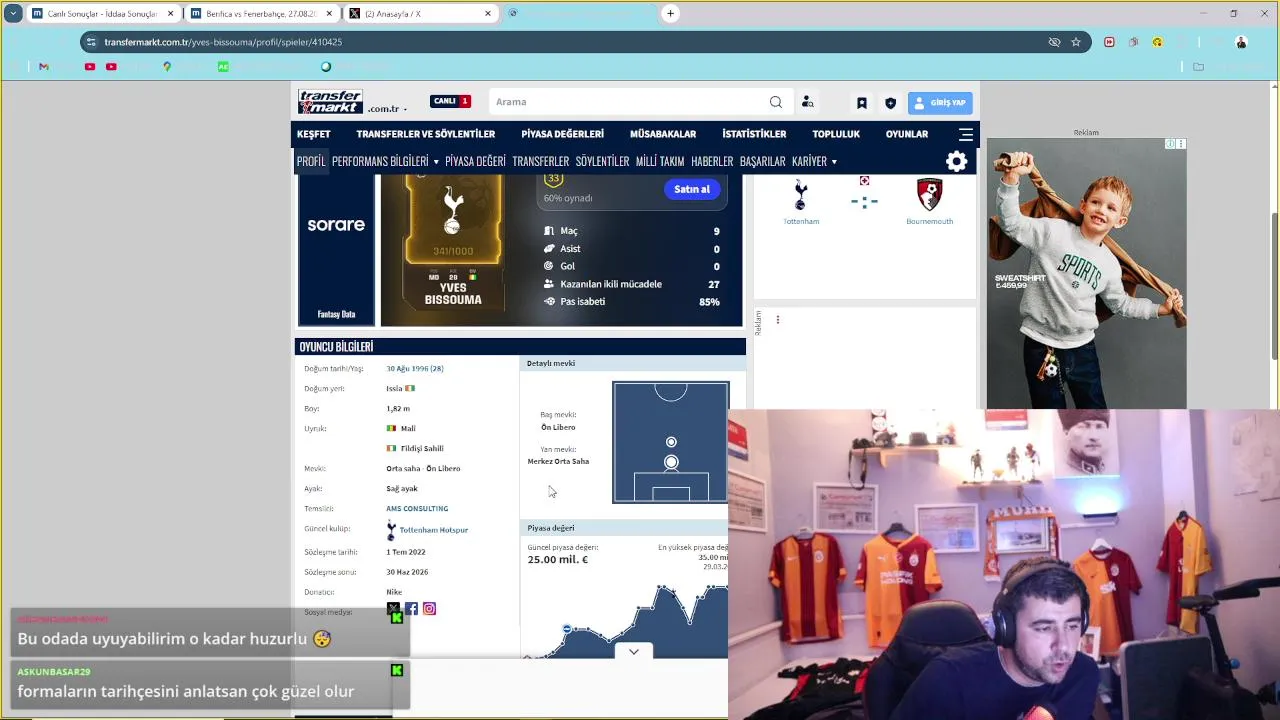1280x720 pixels.
Task: Open the Keşfet menu
Action: (313, 134)
